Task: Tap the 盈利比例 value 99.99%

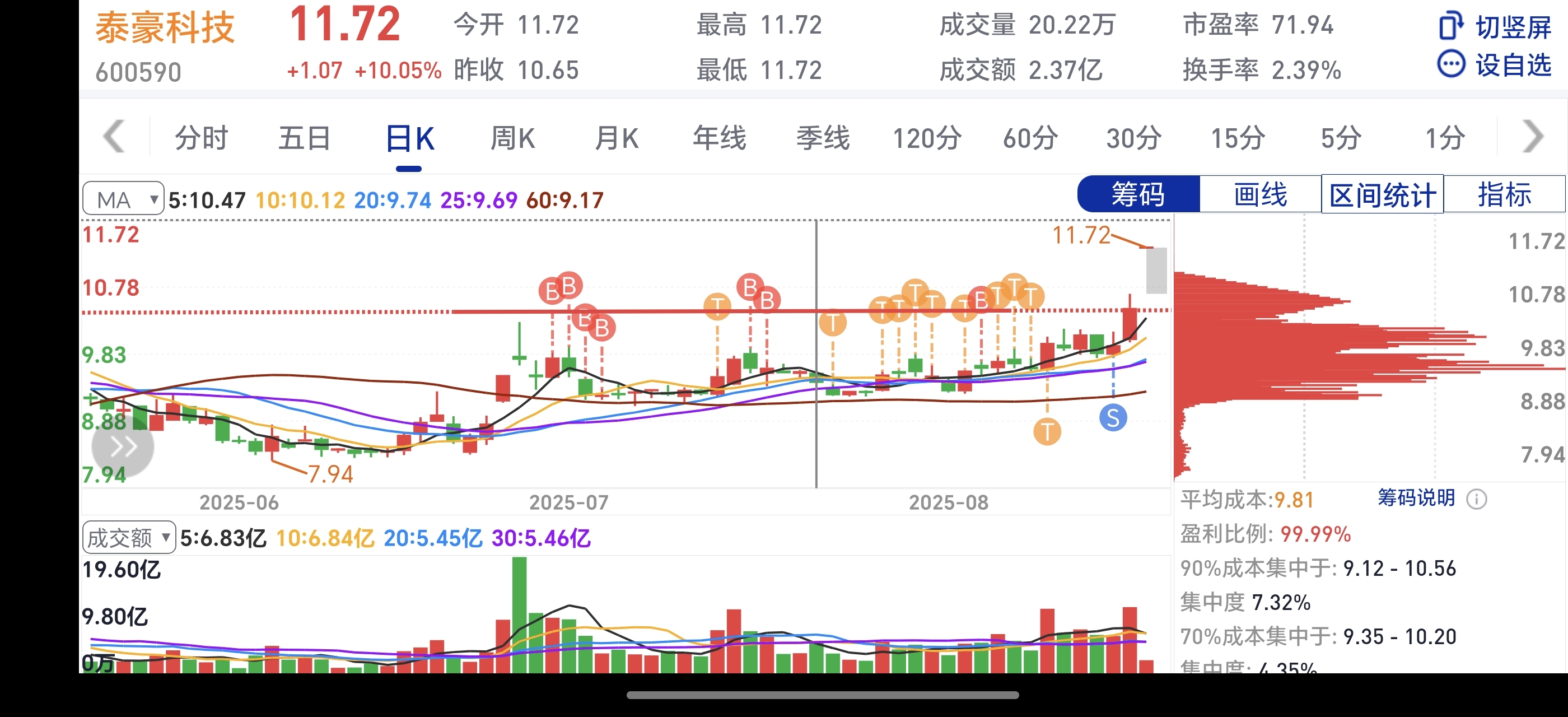Action: point(1315,534)
